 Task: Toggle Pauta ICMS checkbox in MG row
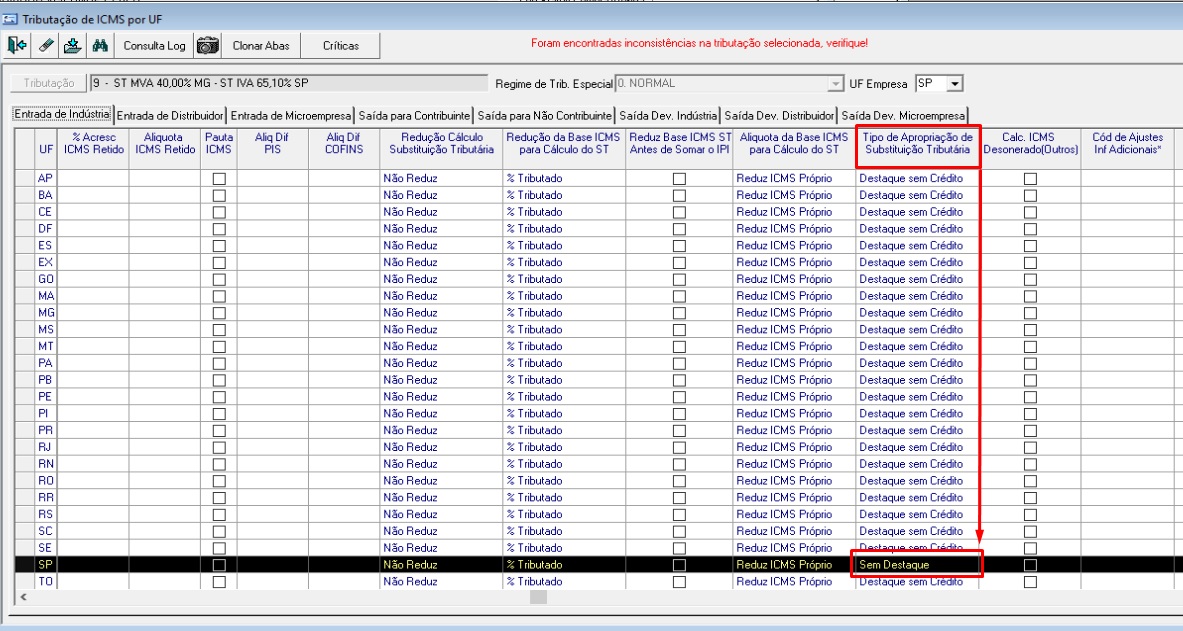coord(219,313)
